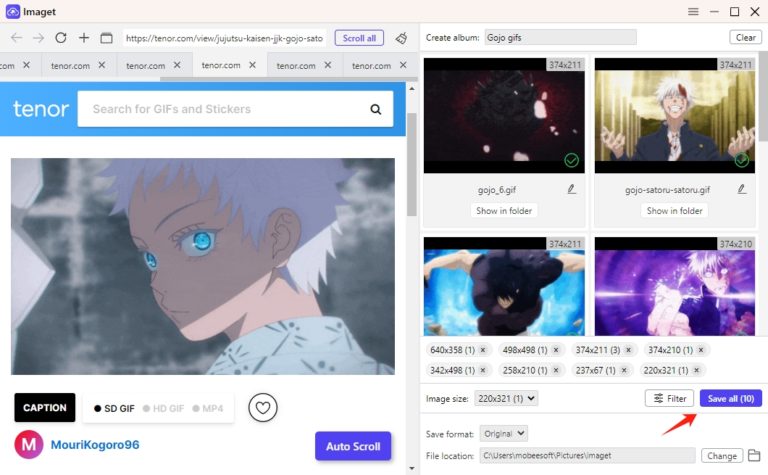768x475 pixels.
Task: Open the Filter button
Action: [670, 399]
